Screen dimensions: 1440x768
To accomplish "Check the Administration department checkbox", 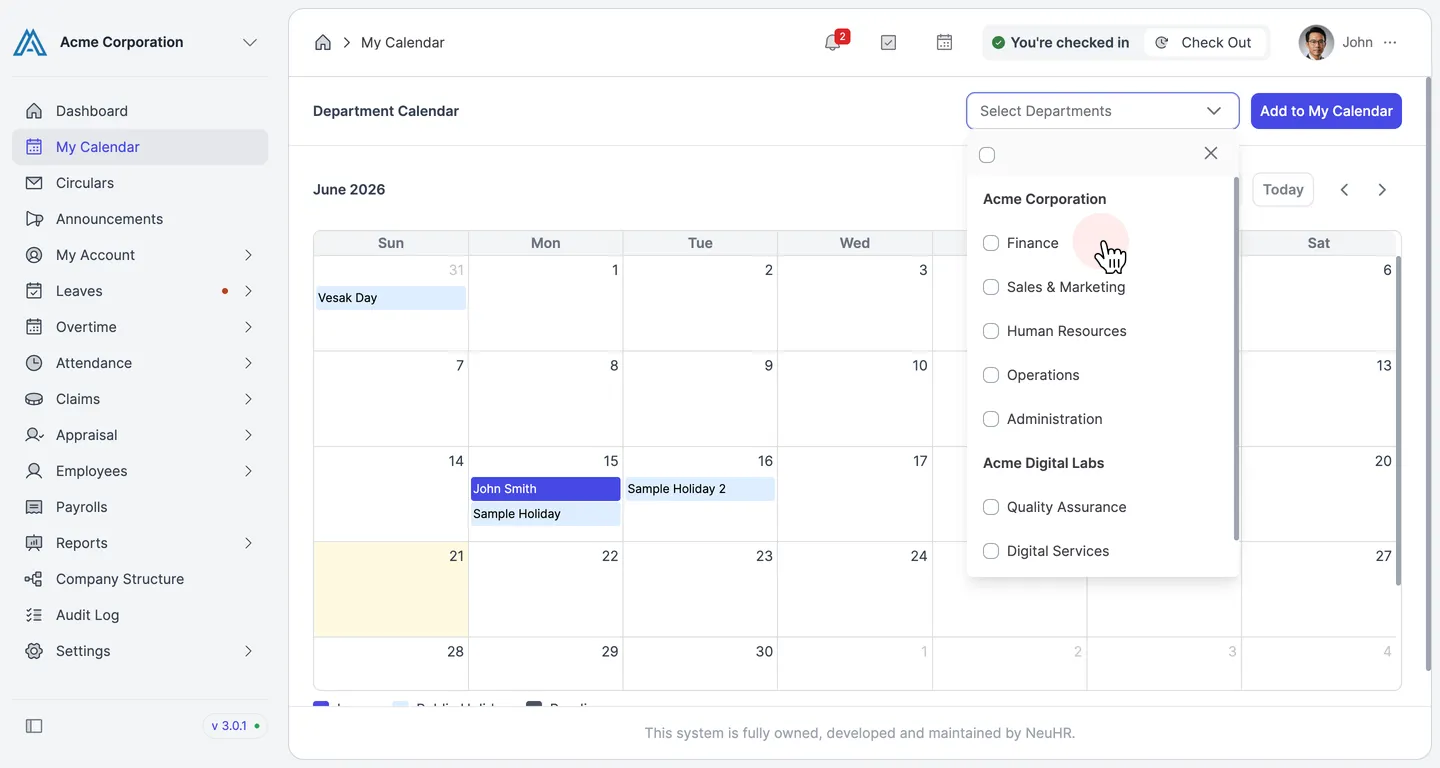I will click(991, 419).
